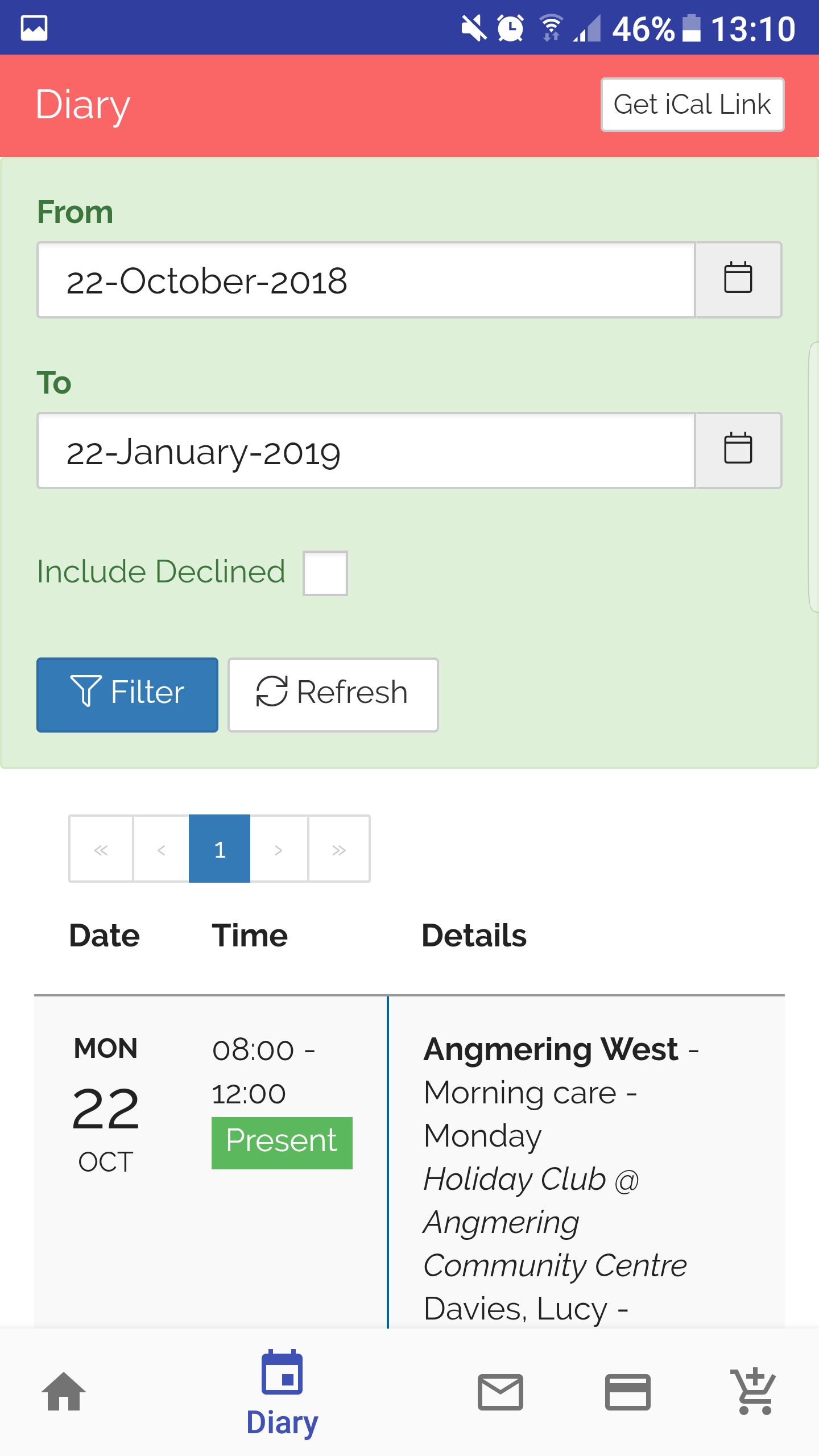819x1456 pixels.
Task: Go to the previous page arrow
Action: point(162,849)
